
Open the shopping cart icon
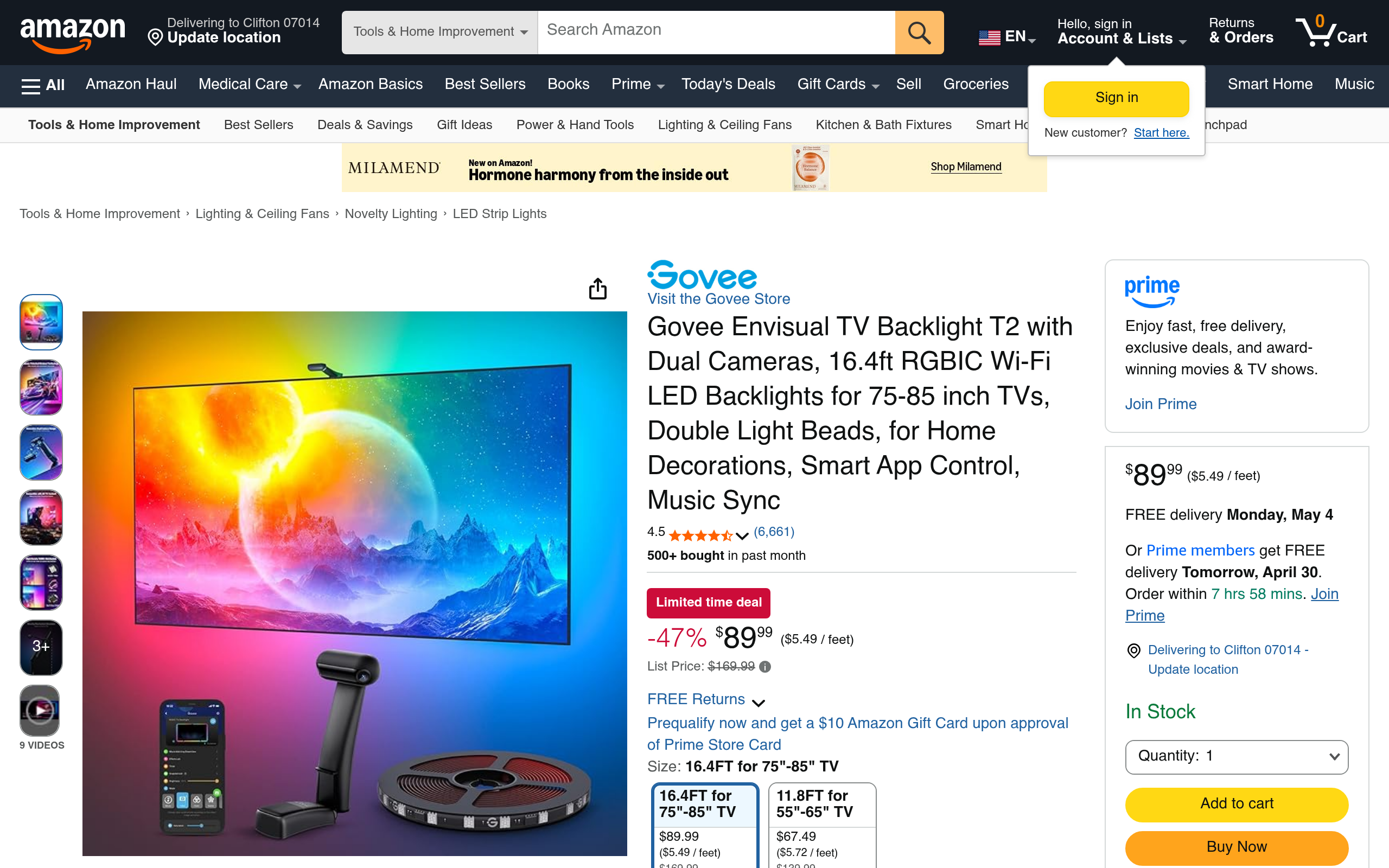click(1331, 31)
